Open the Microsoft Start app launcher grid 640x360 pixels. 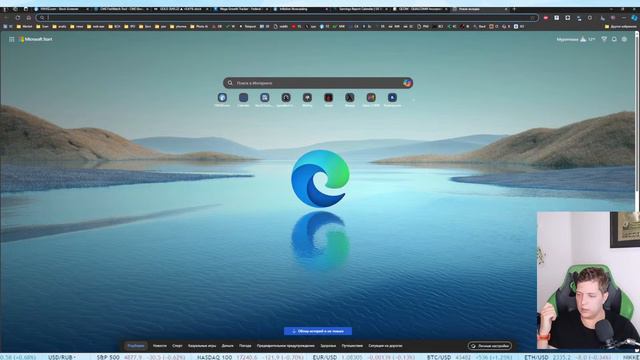tap(11, 39)
